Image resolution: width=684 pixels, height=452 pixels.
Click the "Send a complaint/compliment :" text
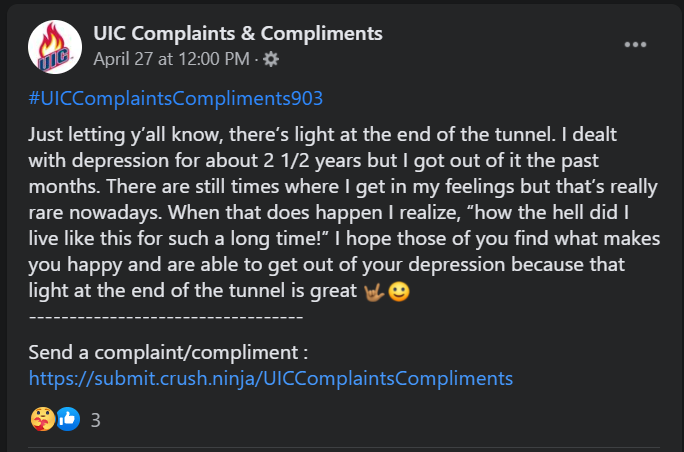click(x=168, y=353)
